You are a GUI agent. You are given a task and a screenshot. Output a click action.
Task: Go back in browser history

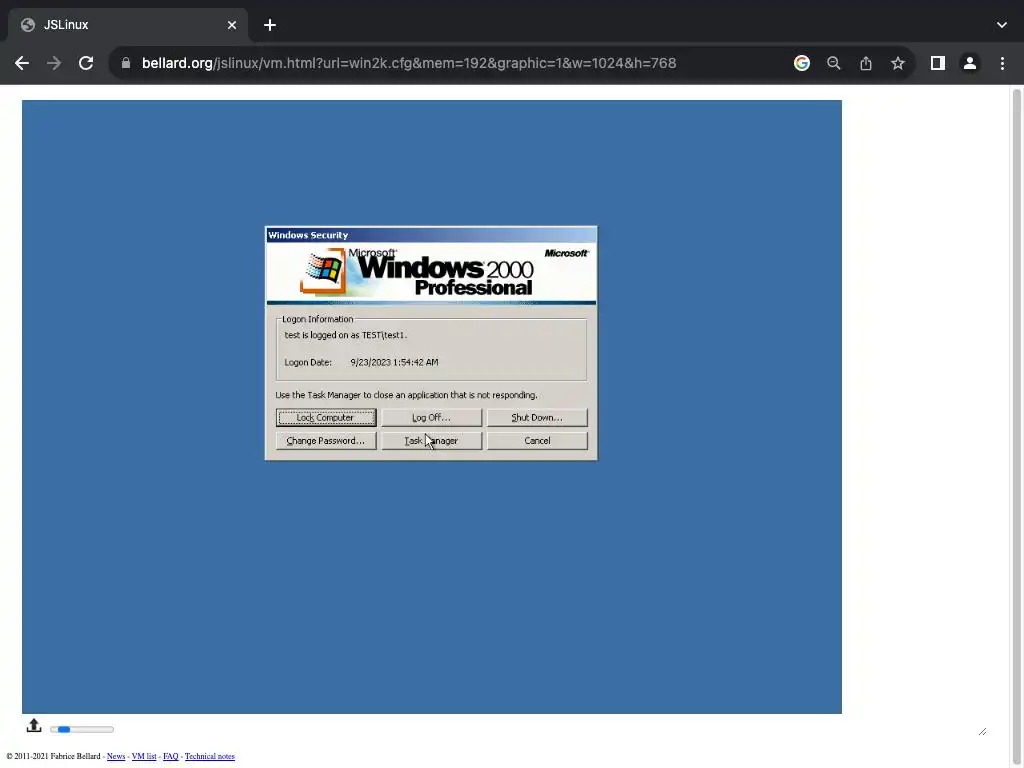tap(22, 63)
